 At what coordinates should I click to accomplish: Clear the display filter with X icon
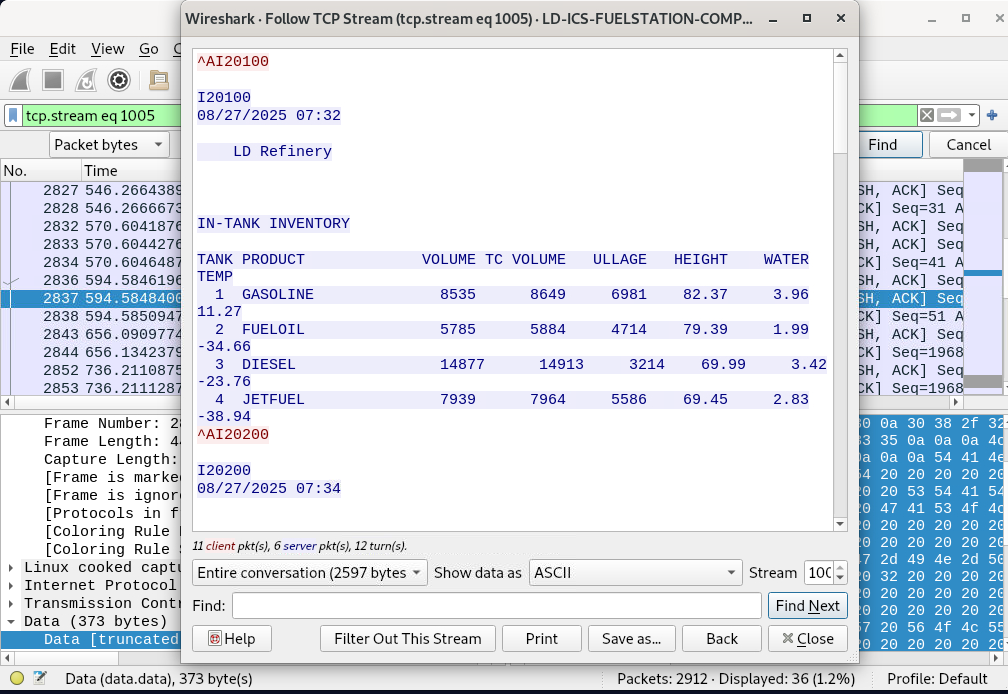(x=927, y=115)
